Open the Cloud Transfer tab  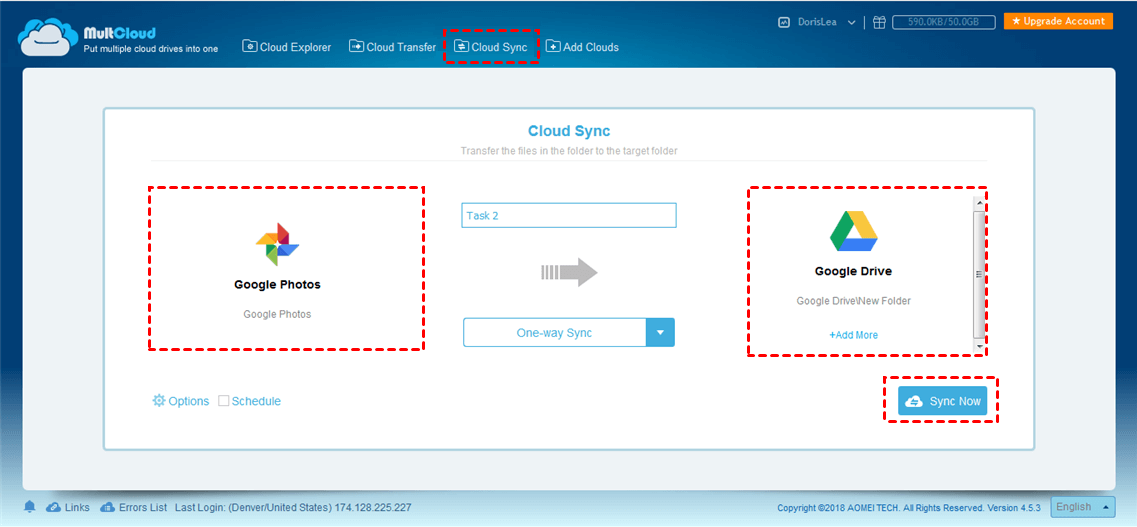[x=392, y=47]
